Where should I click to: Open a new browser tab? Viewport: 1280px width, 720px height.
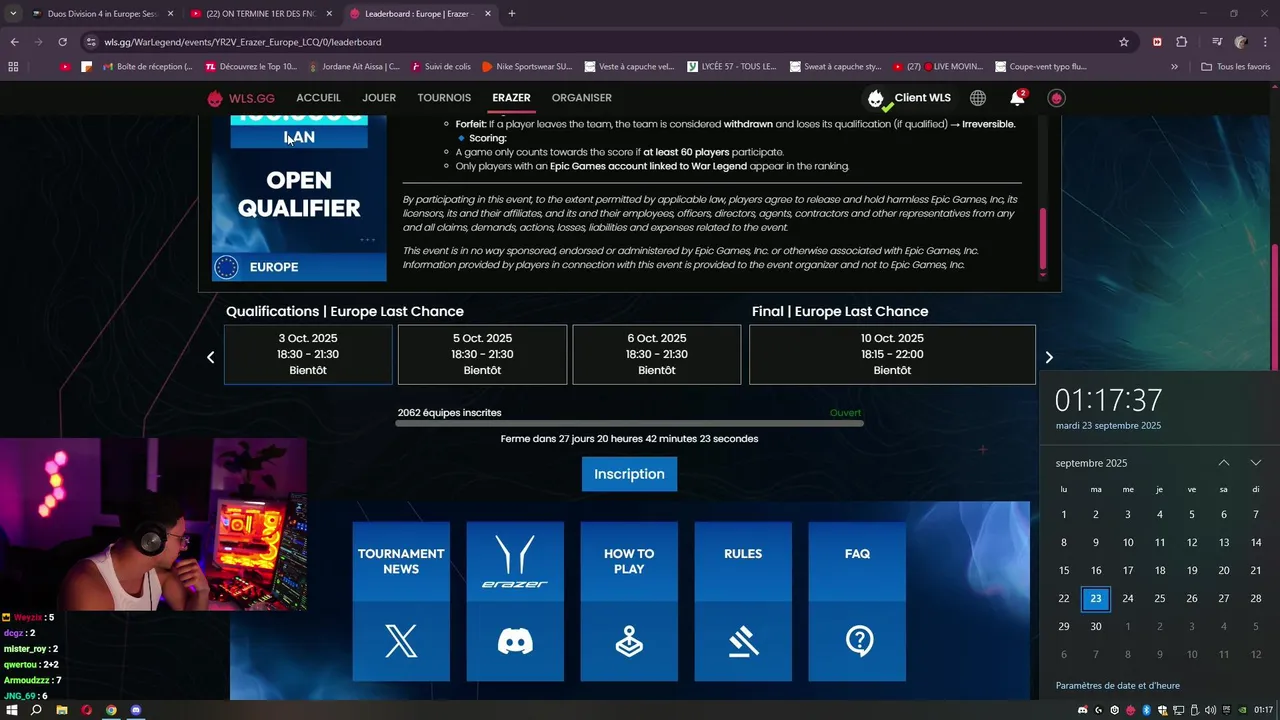pyautogui.click(x=512, y=14)
